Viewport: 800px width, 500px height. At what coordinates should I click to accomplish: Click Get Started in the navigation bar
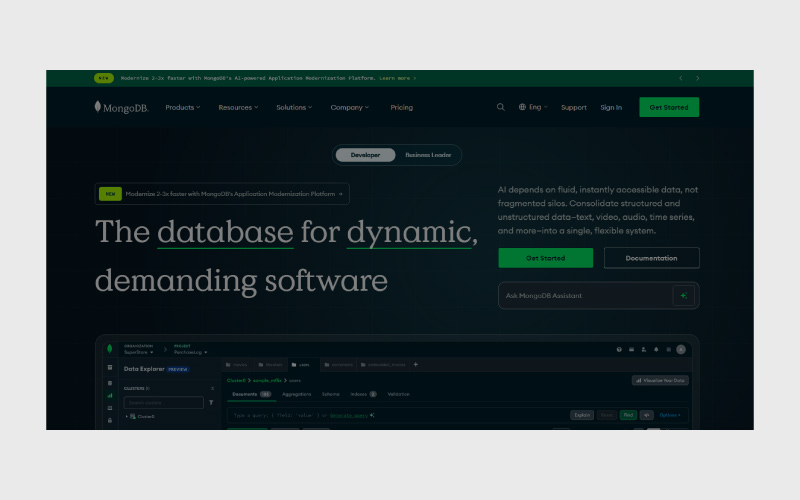pyautogui.click(x=669, y=107)
